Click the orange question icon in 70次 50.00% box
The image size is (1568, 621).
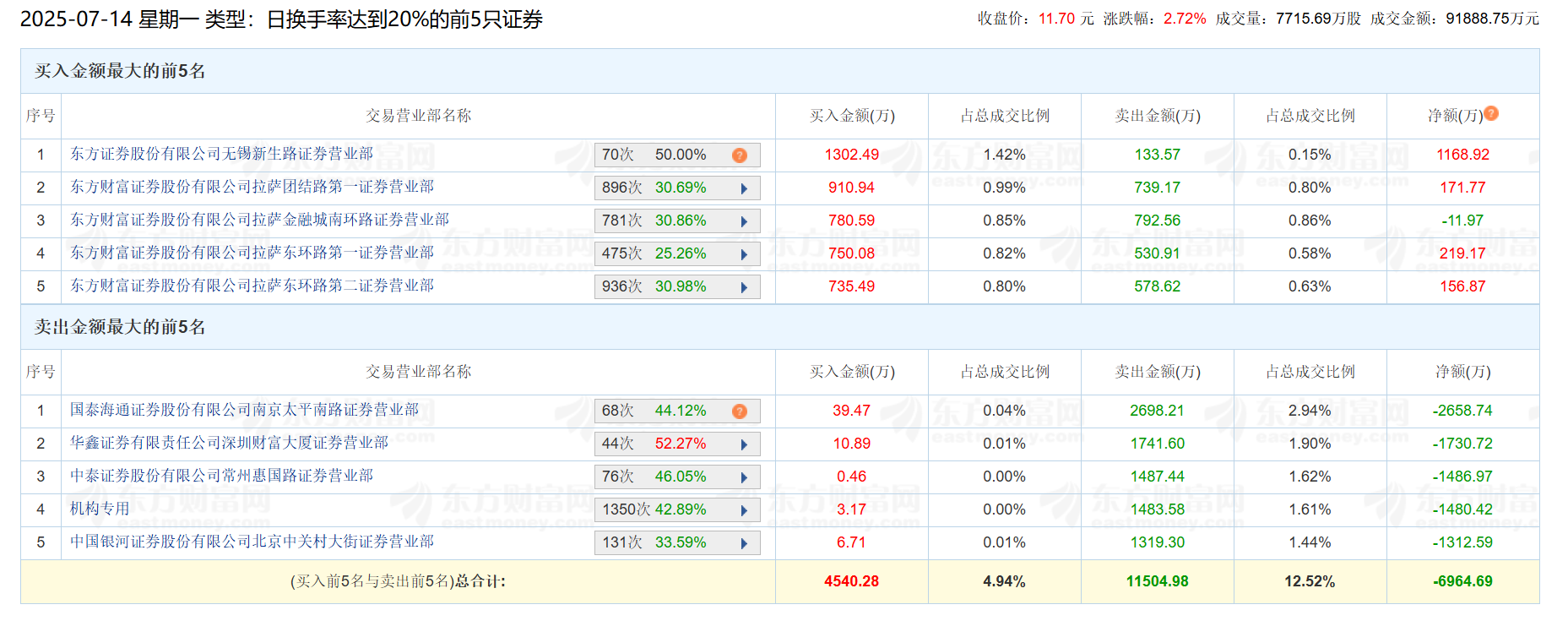[x=740, y=155]
